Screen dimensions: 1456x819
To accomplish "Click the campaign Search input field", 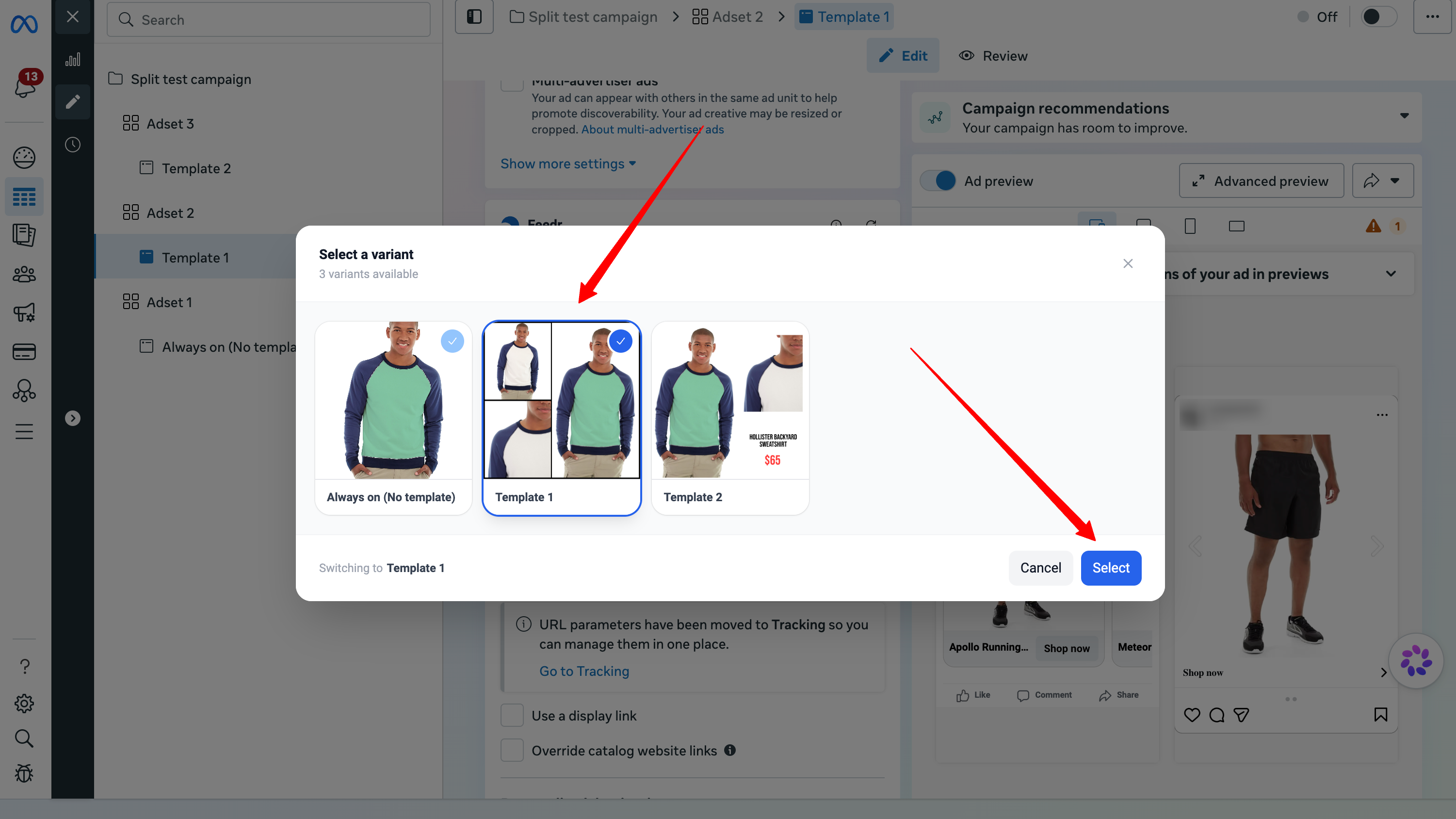I will click(x=269, y=20).
